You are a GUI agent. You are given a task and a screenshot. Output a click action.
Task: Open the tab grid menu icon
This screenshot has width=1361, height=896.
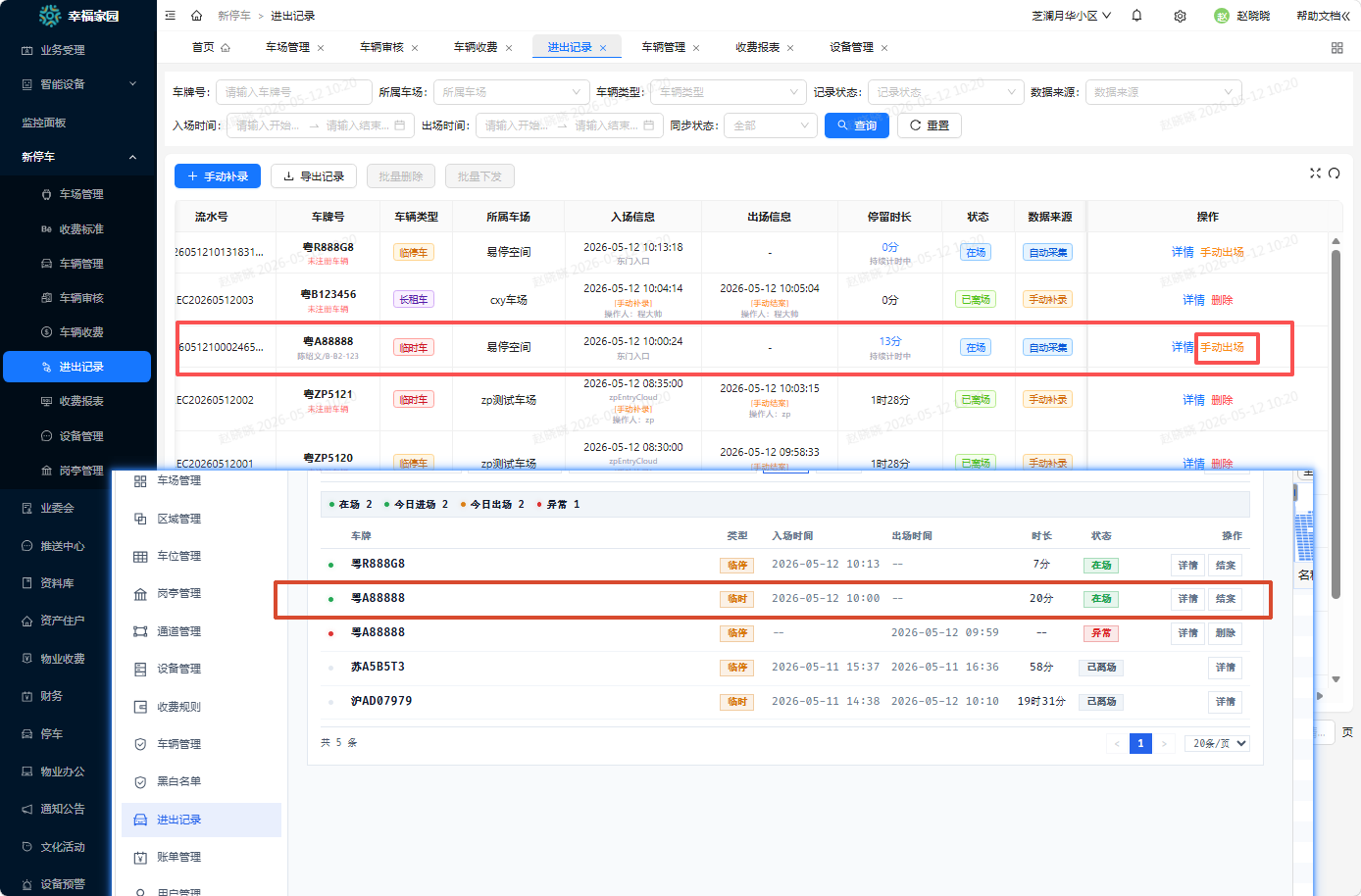point(1336,47)
